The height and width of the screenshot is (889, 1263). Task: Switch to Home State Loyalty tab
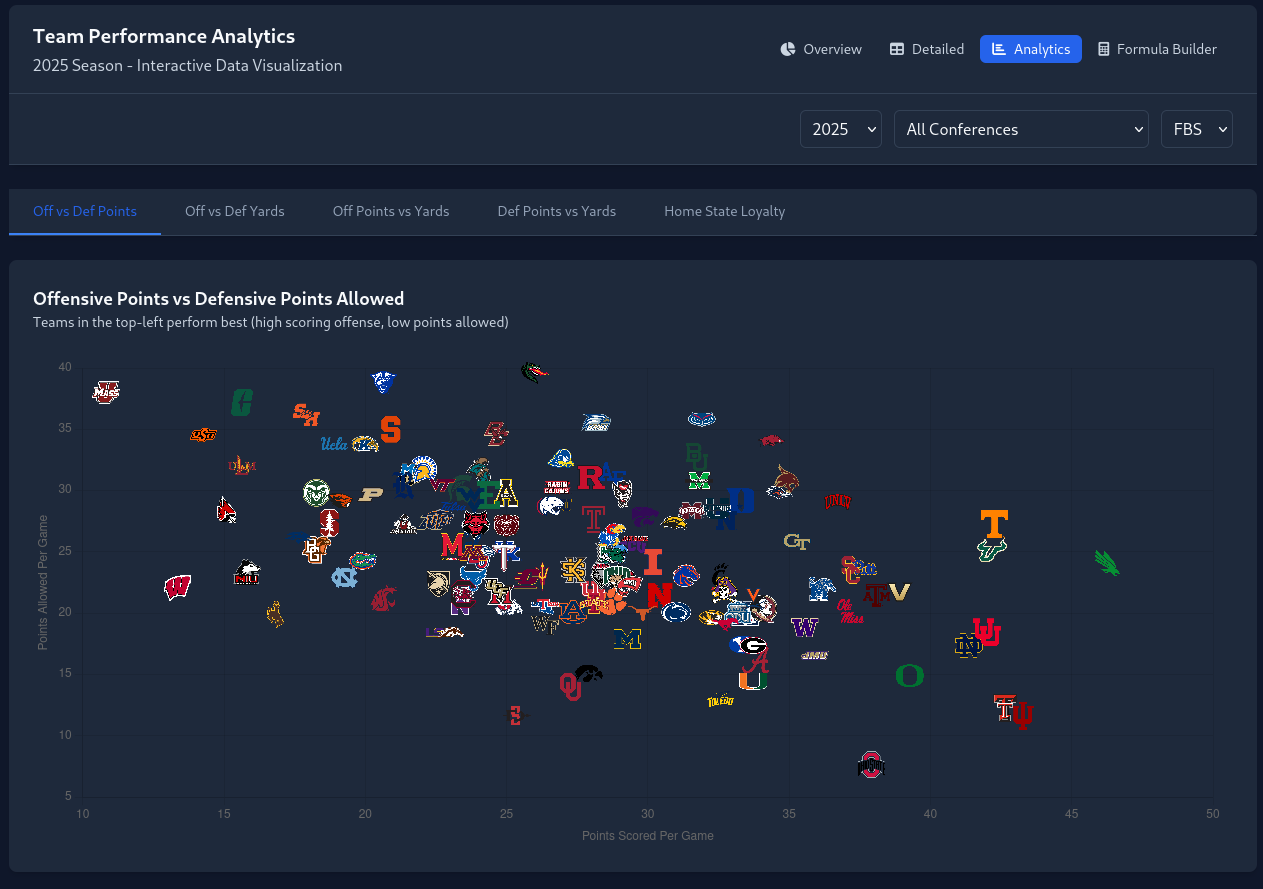[725, 212]
